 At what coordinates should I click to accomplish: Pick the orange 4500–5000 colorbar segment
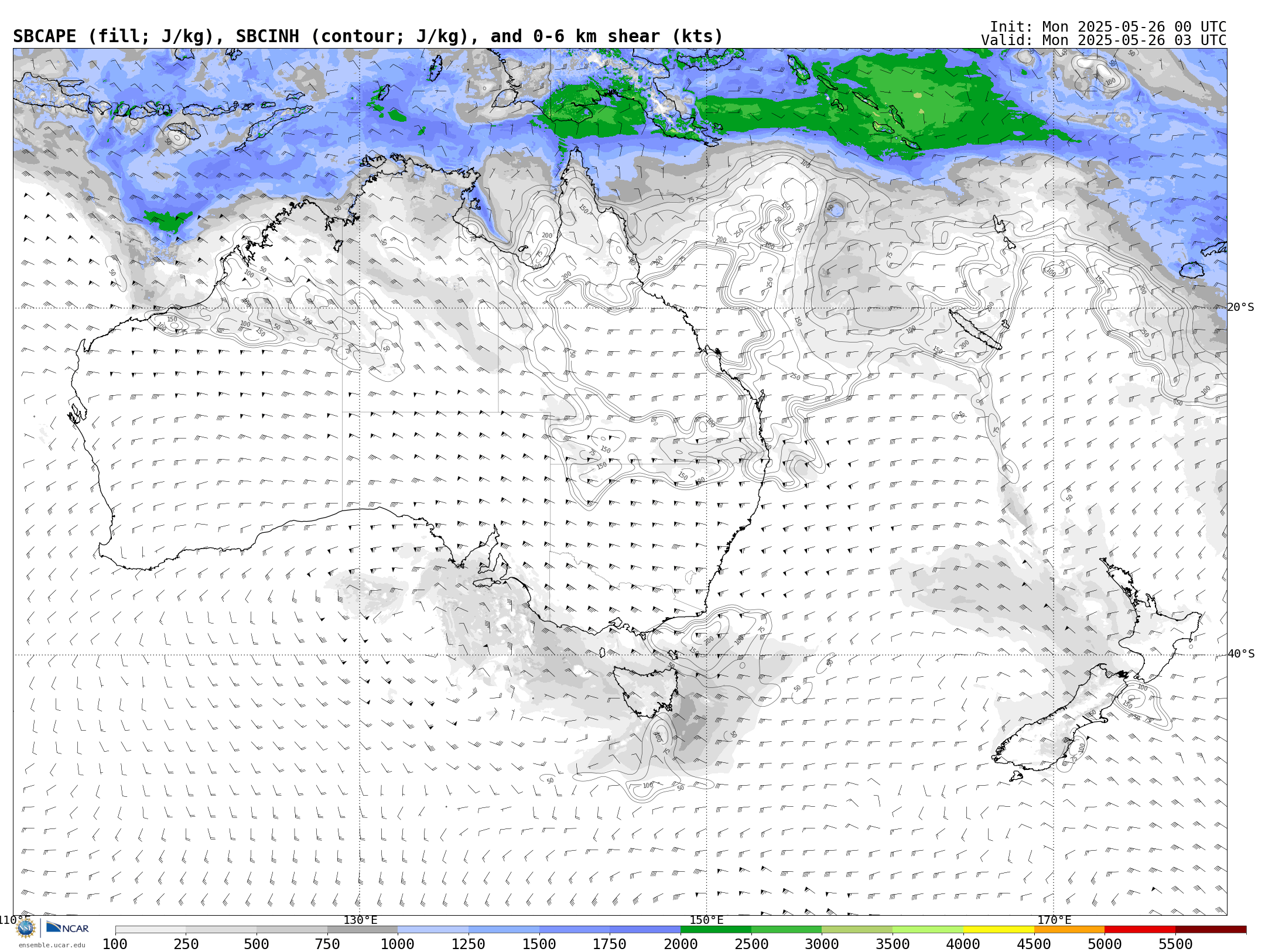coord(1069,930)
